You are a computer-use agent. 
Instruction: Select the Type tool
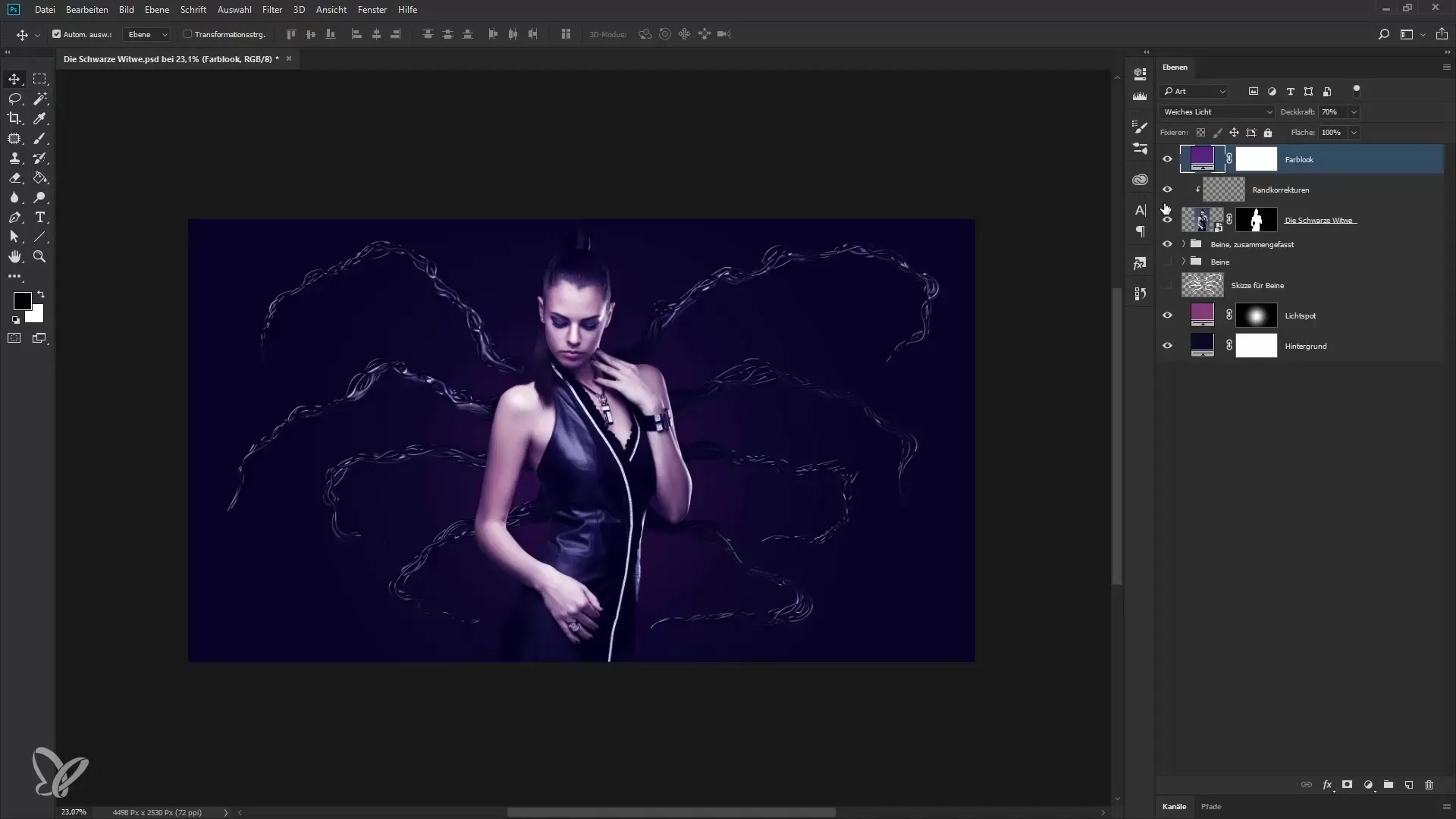(39, 217)
